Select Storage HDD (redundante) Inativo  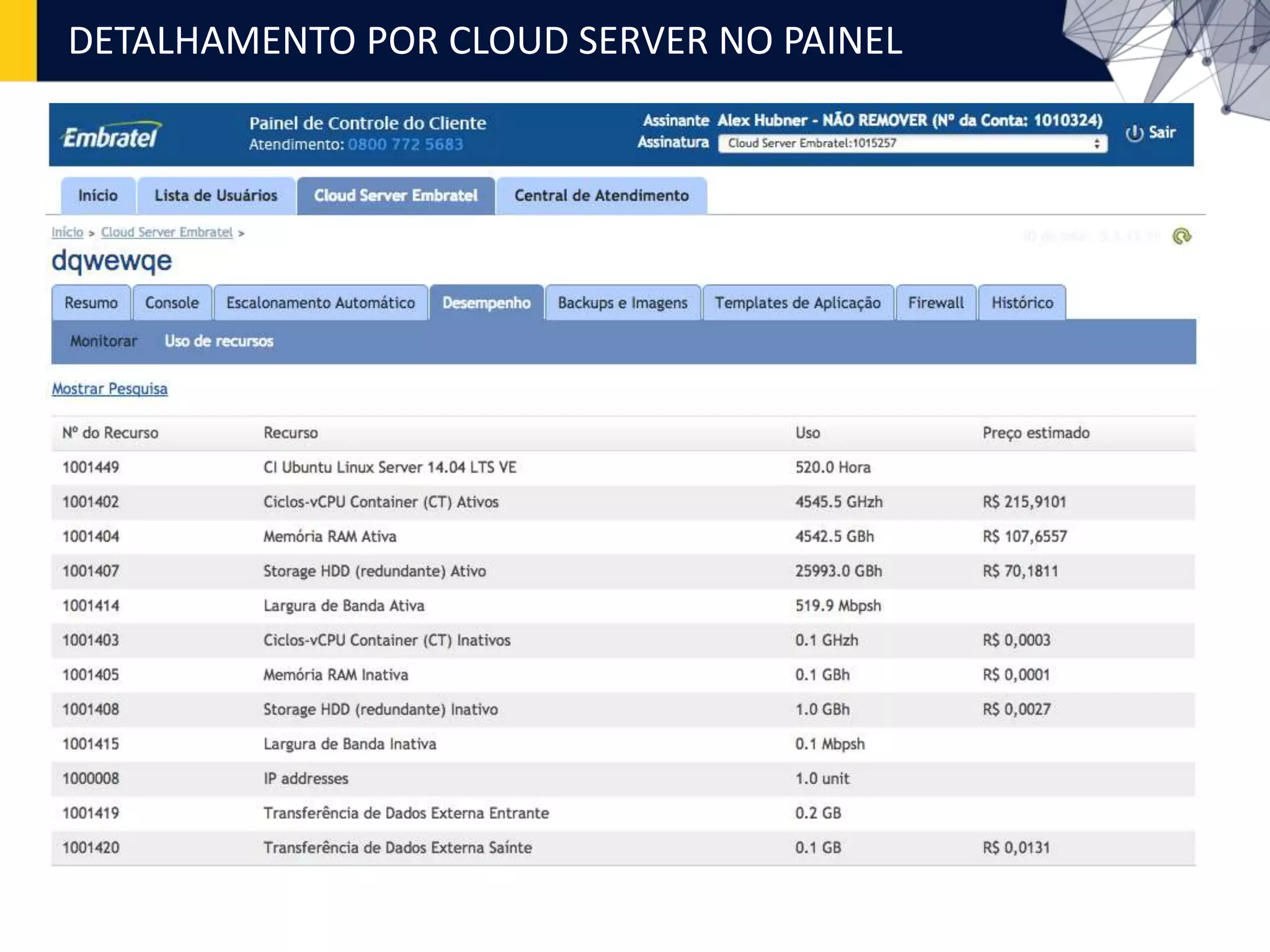(x=381, y=710)
